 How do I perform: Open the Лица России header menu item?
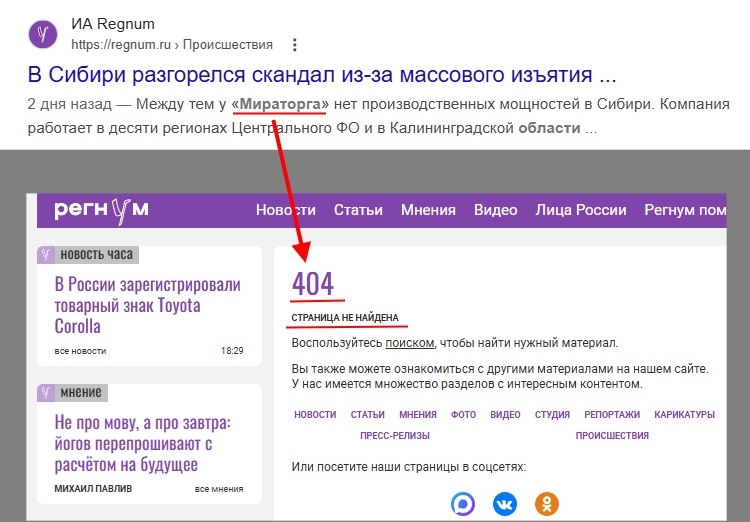581,210
